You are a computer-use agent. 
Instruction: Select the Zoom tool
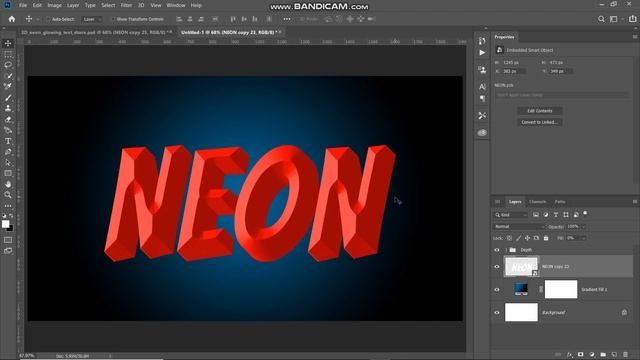[8, 195]
